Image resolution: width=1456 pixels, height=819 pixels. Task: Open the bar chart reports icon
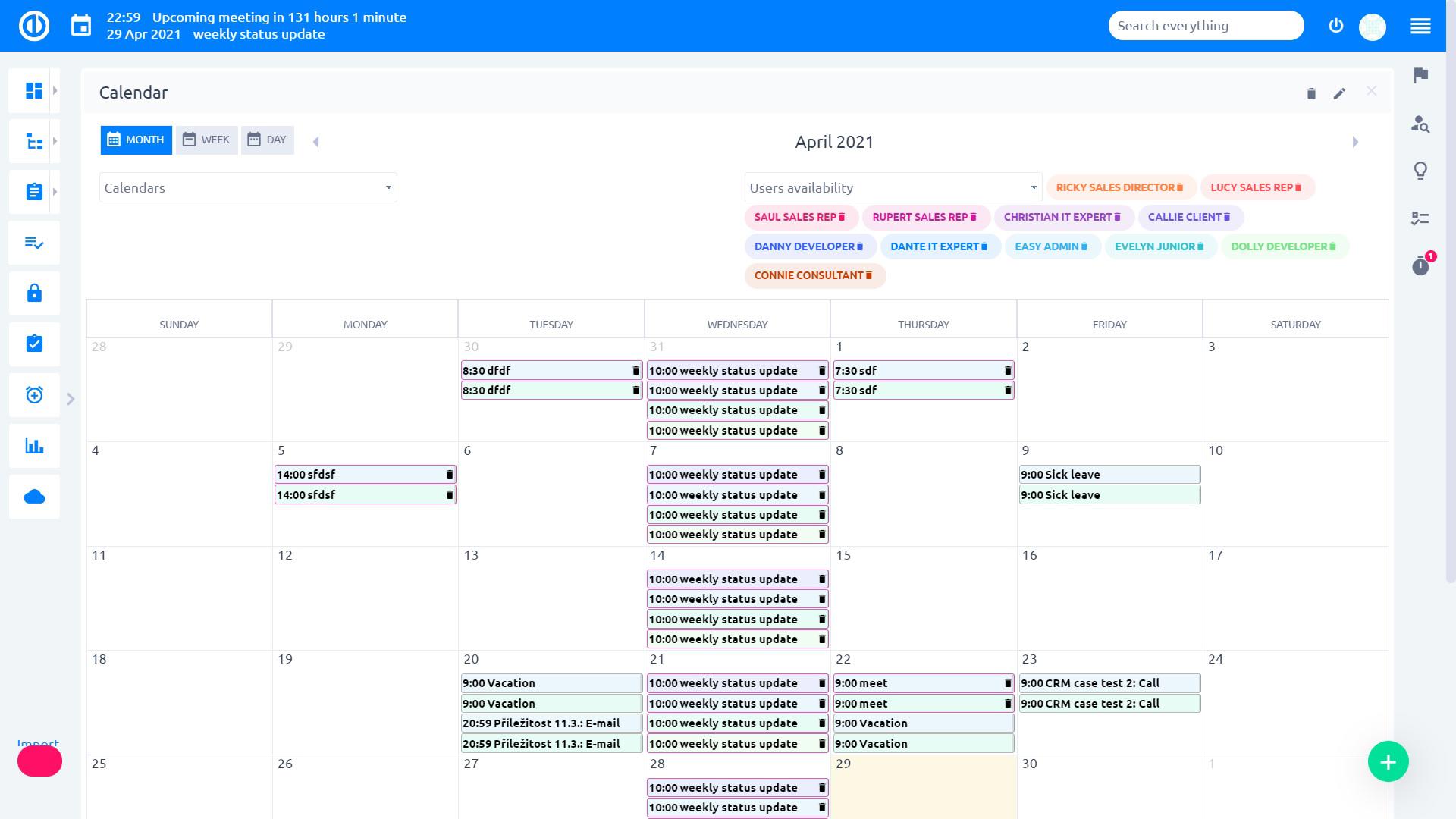(x=34, y=446)
